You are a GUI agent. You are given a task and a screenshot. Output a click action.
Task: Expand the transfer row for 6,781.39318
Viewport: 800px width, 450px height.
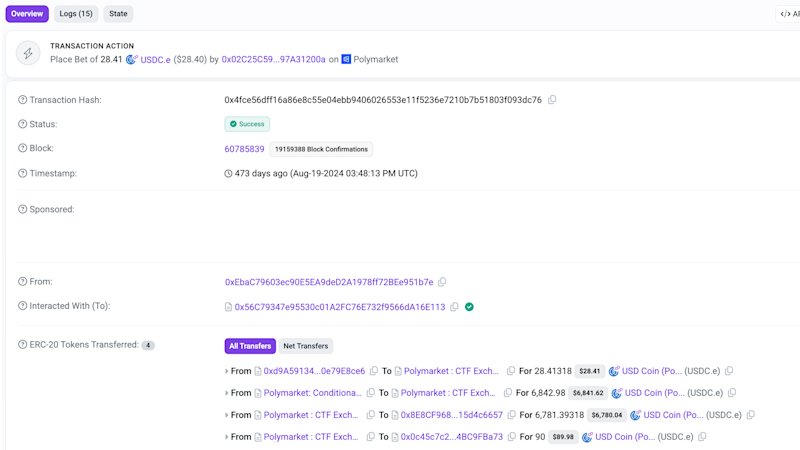point(227,415)
